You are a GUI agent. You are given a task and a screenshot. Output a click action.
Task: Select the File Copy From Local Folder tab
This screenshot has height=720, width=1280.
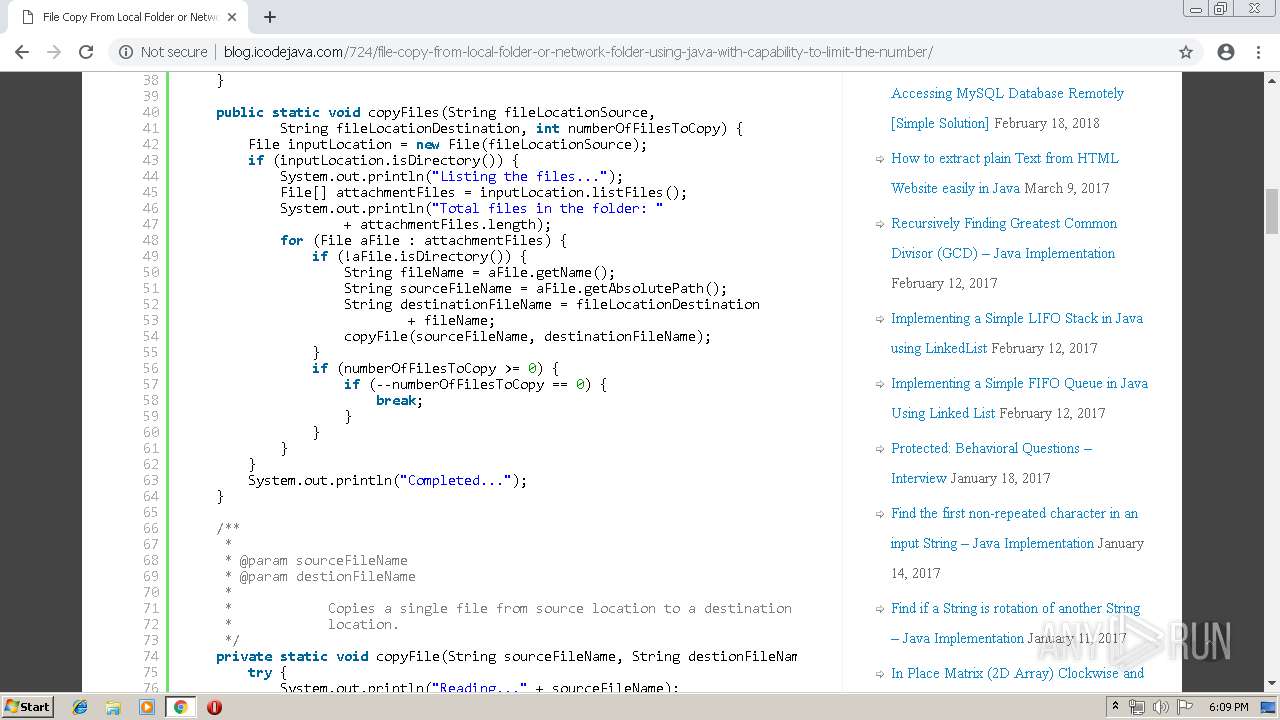[128, 17]
